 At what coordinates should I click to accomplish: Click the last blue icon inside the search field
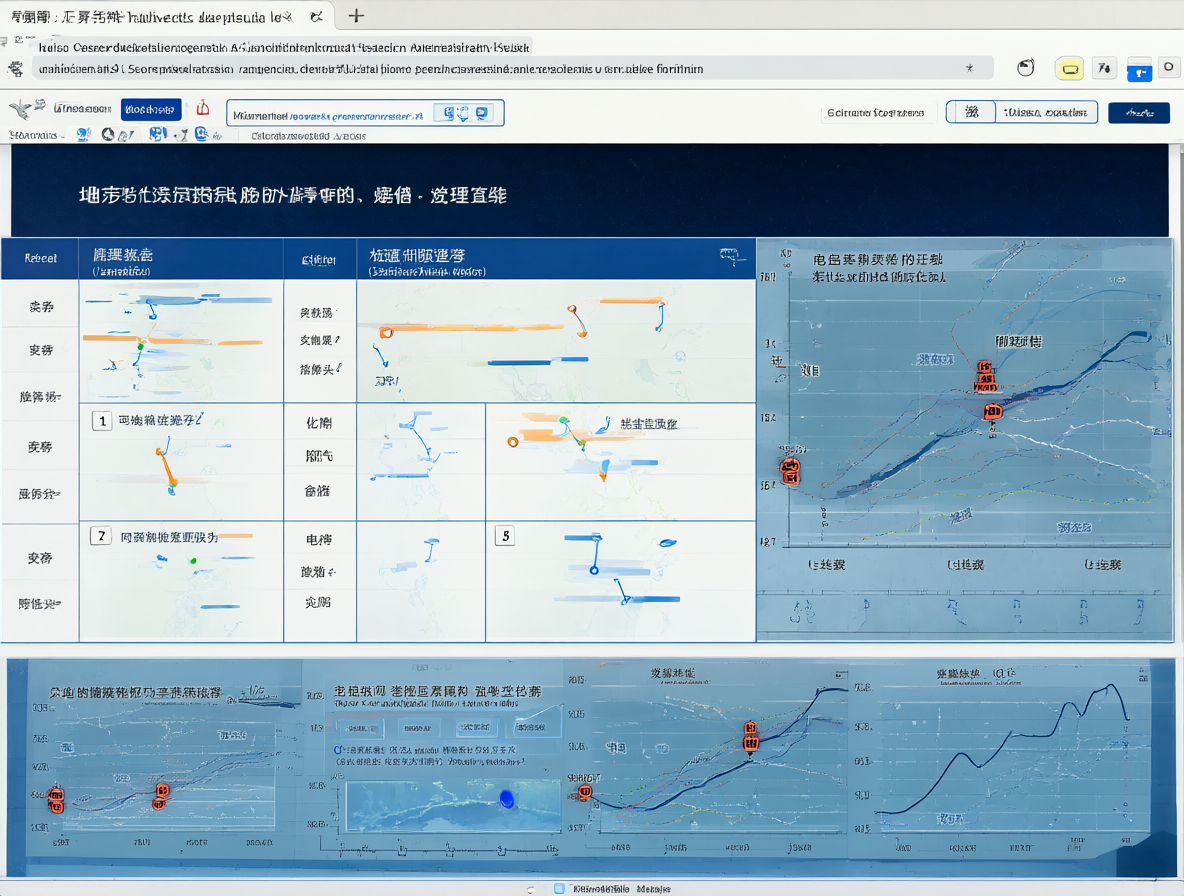[482, 113]
